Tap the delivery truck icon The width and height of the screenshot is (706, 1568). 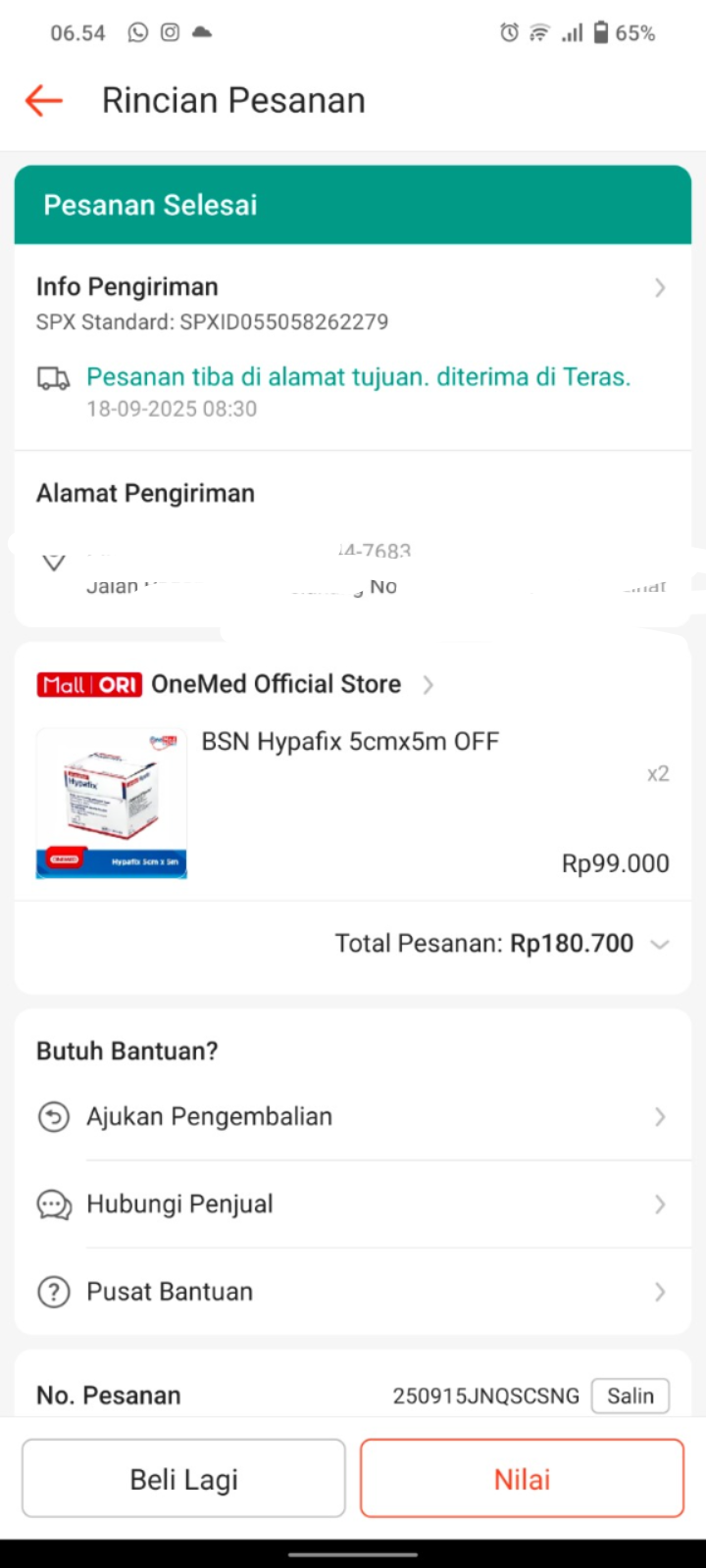coord(54,378)
